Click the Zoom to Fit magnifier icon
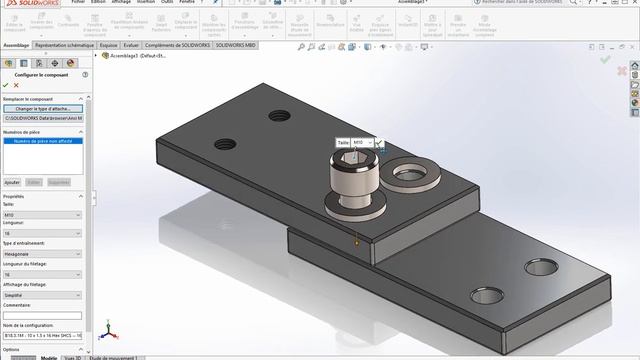The height and width of the screenshot is (360, 640). (301, 47)
